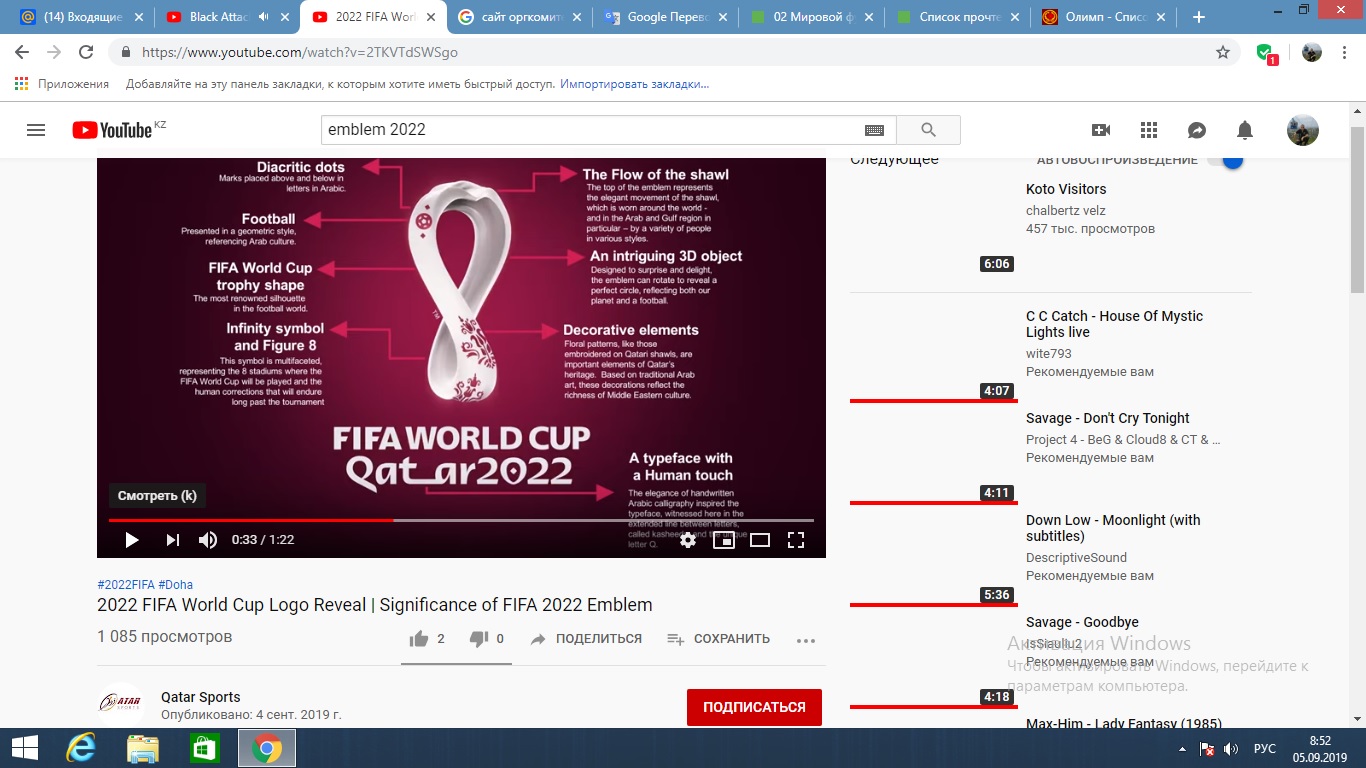Open the taskbar volume speaker icon
This screenshot has width=1366, height=768.
(x=1232, y=748)
